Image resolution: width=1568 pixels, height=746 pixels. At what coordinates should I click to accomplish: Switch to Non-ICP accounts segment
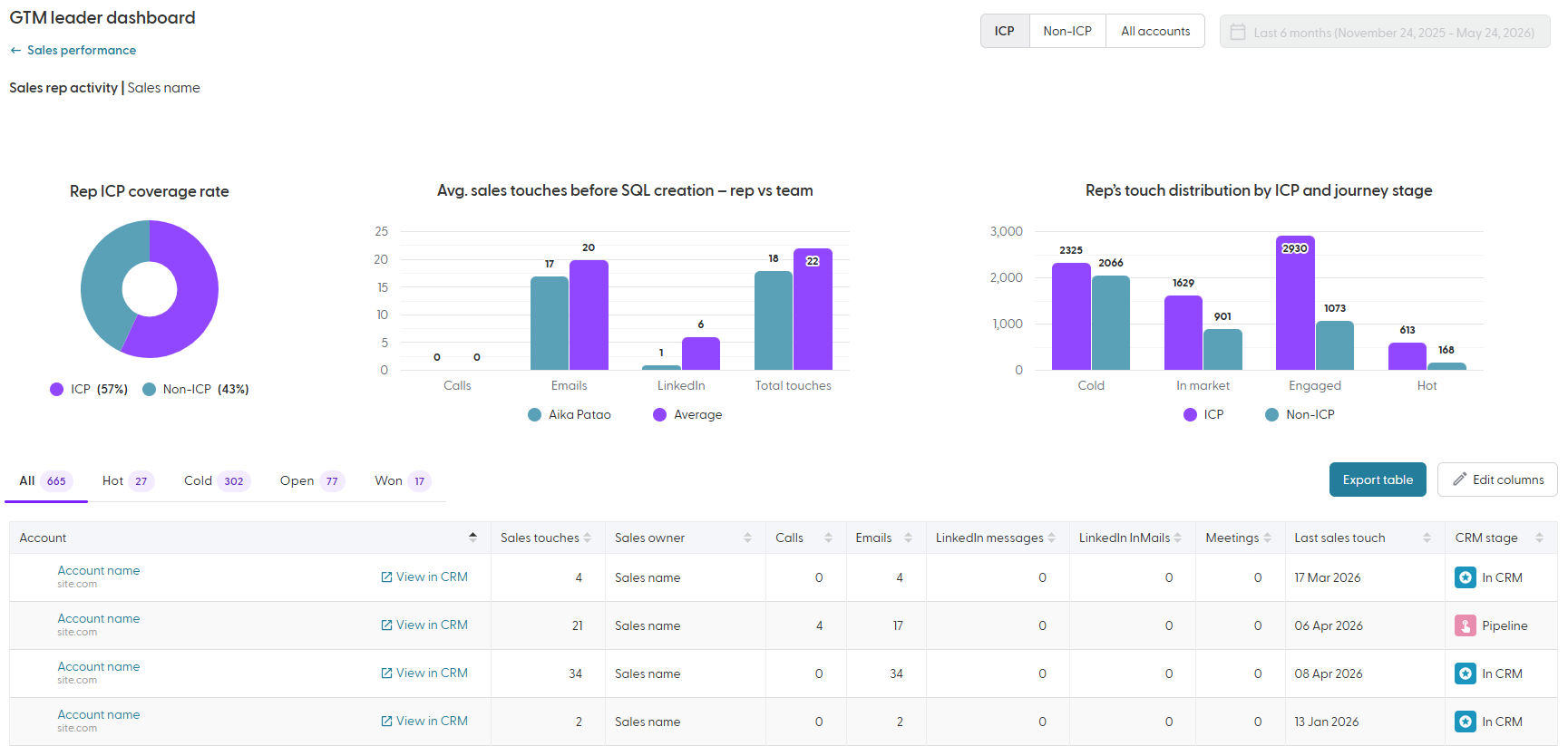1067,31
